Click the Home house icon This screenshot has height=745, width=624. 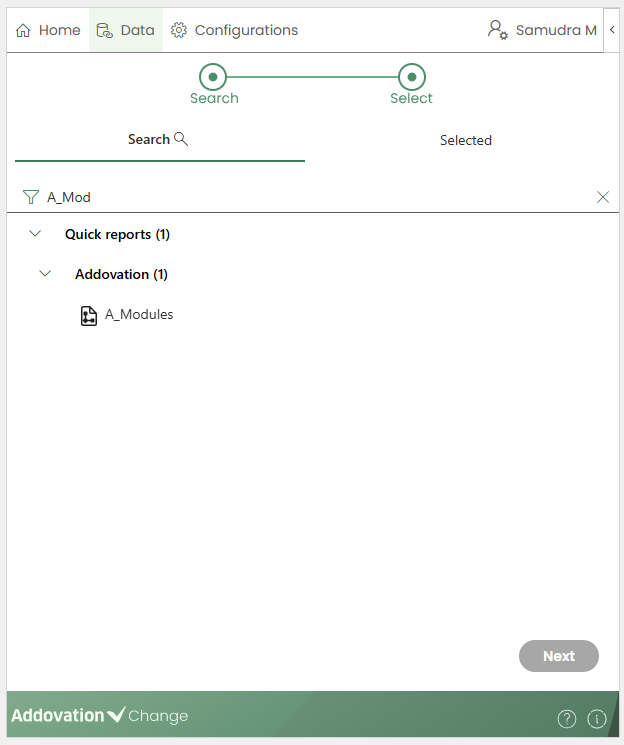(x=24, y=30)
